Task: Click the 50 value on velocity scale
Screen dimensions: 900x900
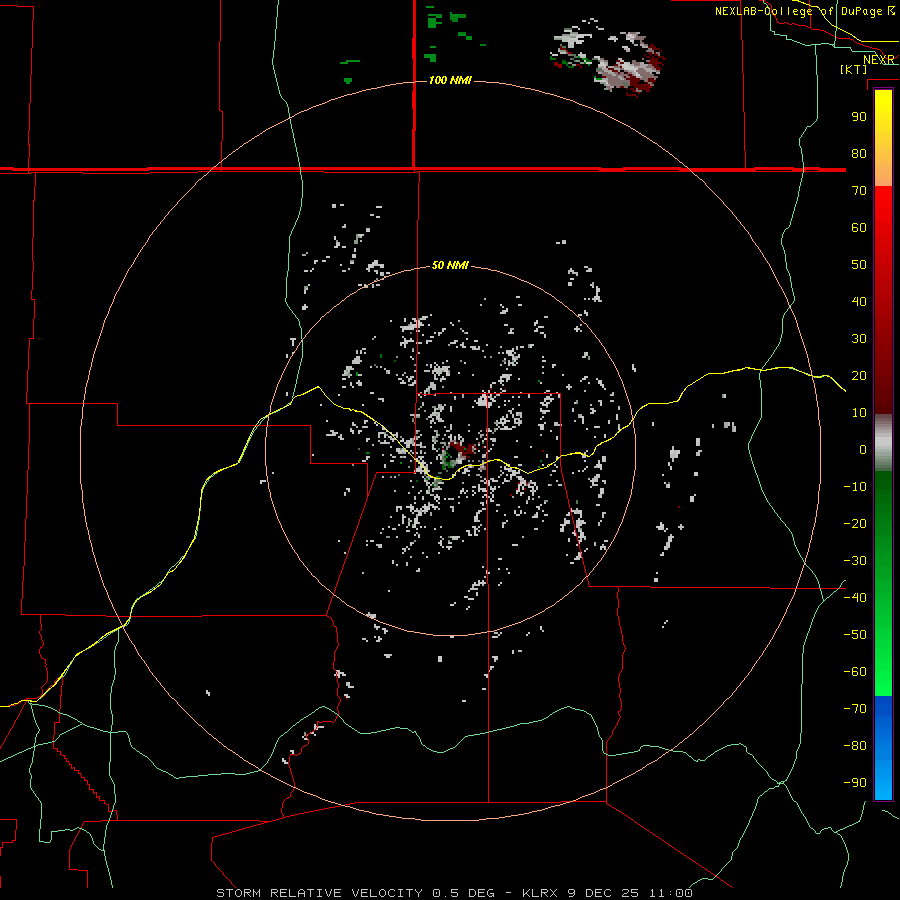Action: tap(859, 265)
